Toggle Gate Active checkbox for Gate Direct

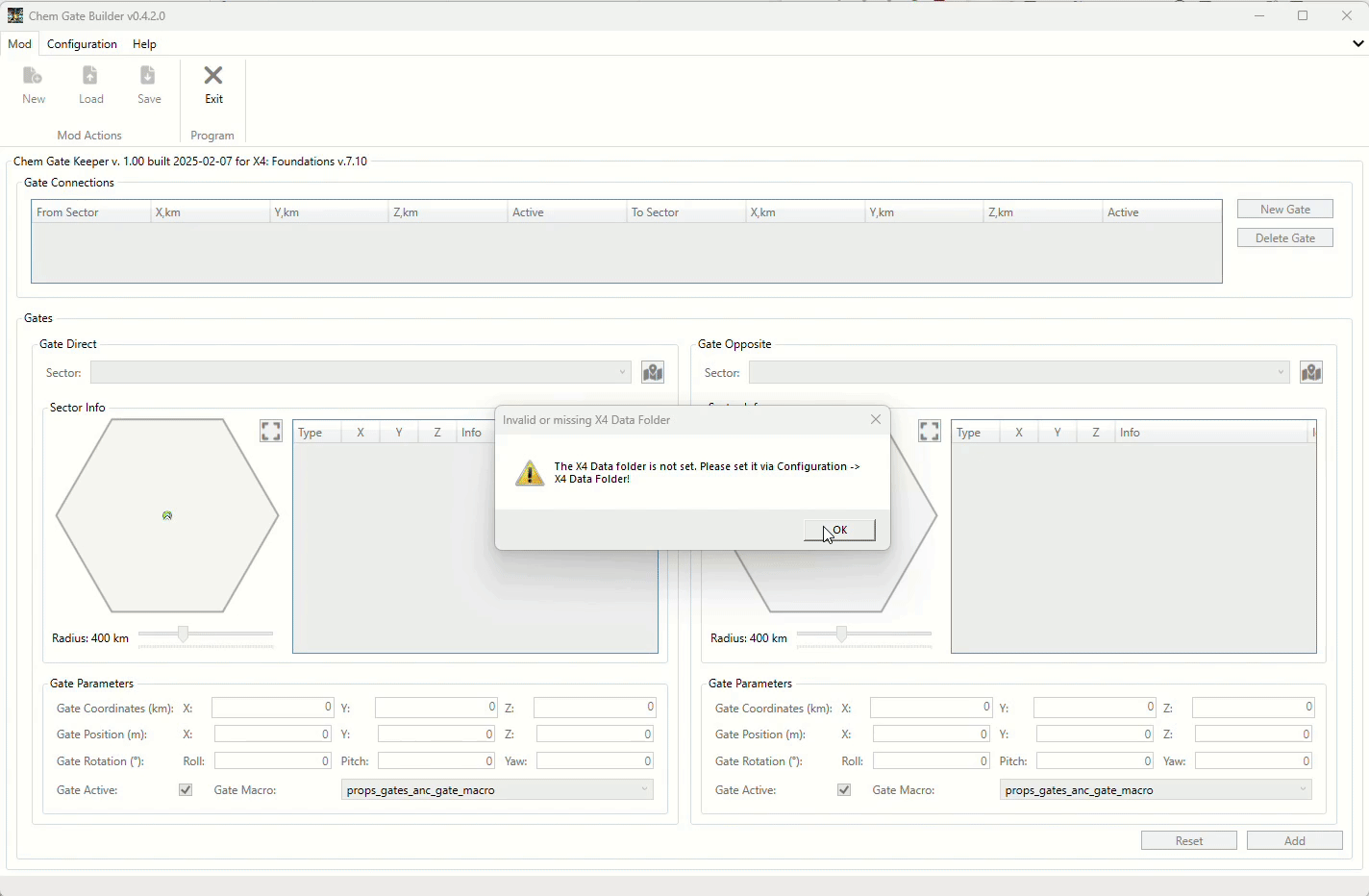186,790
